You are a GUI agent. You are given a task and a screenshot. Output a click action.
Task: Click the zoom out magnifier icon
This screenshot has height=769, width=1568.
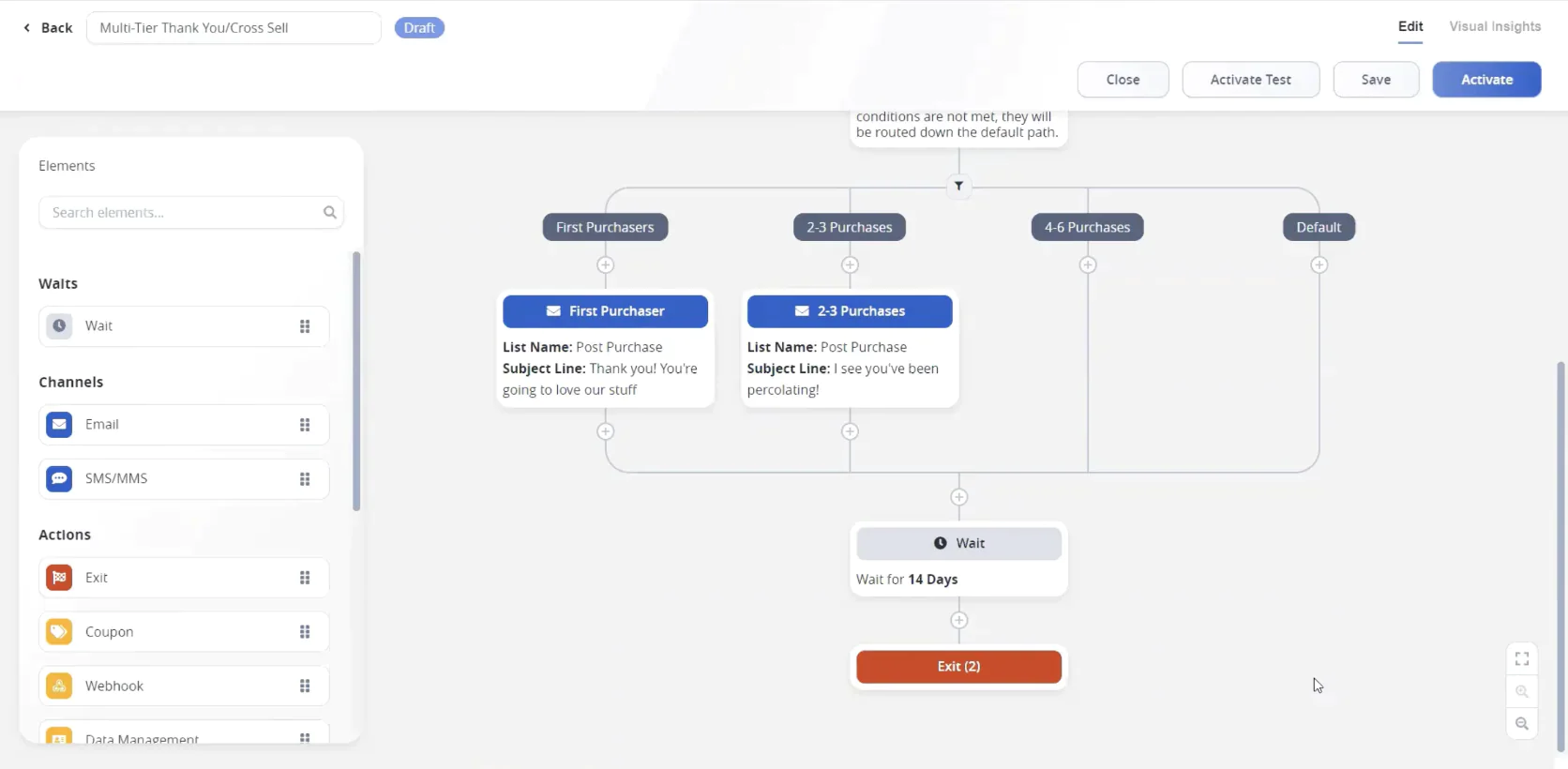1522,724
